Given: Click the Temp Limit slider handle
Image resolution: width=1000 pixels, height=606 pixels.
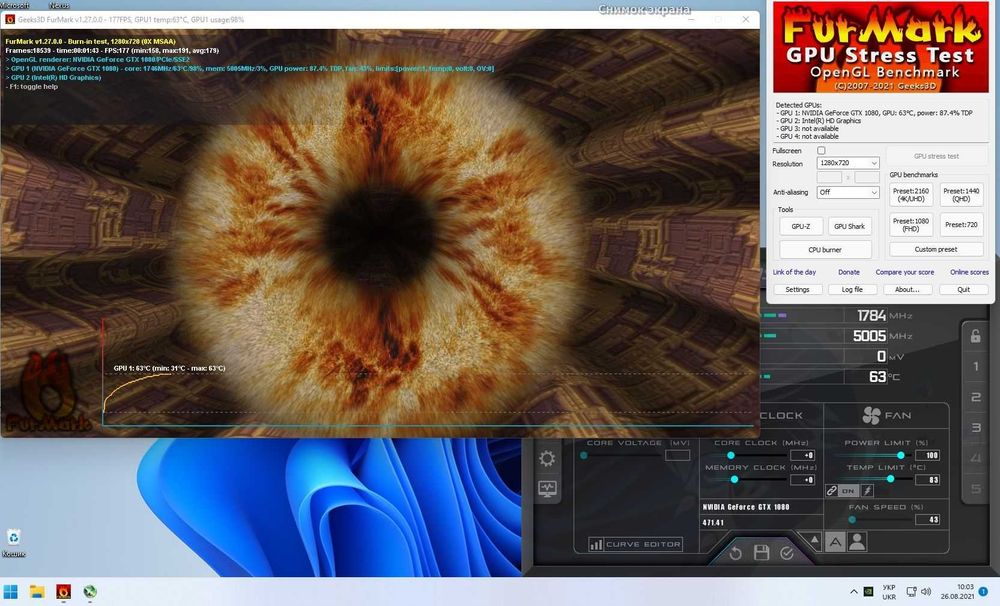Looking at the screenshot, I should pos(890,479).
